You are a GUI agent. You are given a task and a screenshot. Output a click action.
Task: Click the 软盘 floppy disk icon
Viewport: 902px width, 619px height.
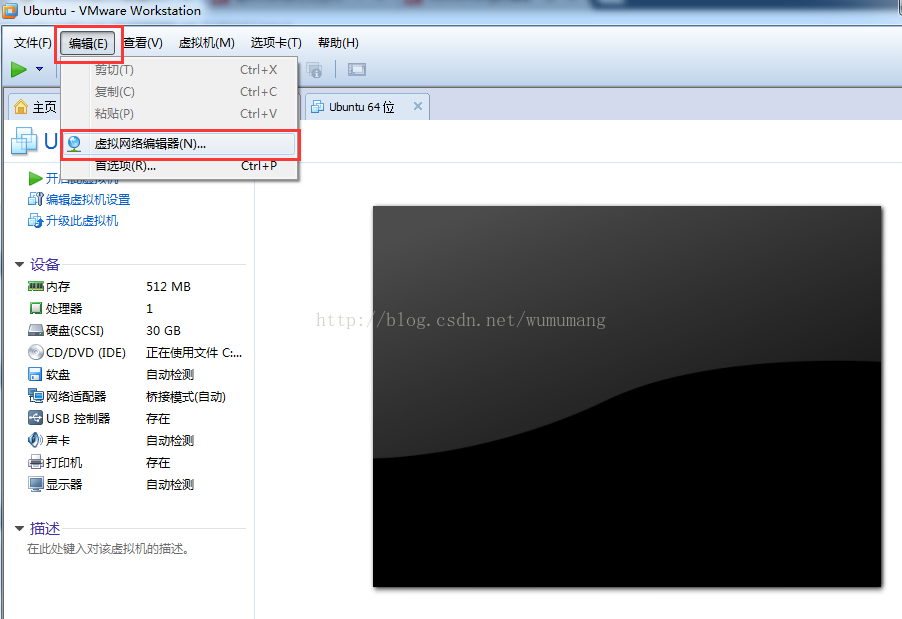(x=35, y=374)
